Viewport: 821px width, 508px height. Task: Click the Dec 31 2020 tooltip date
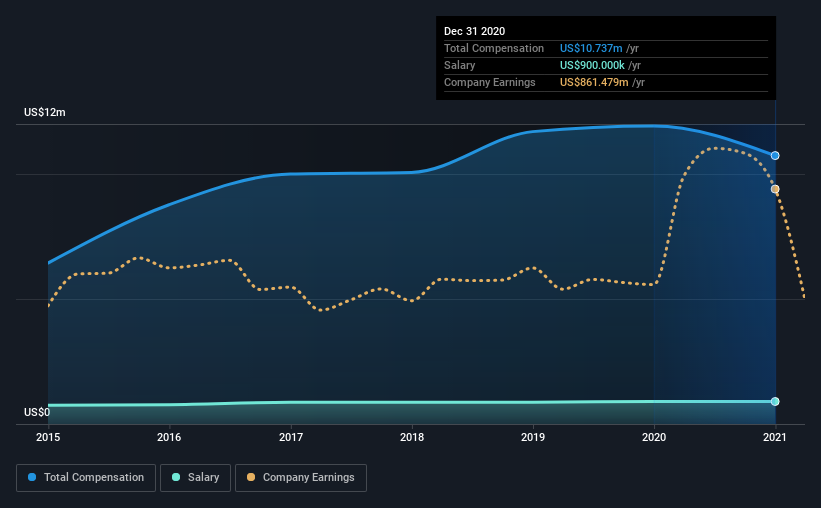coord(474,31)
